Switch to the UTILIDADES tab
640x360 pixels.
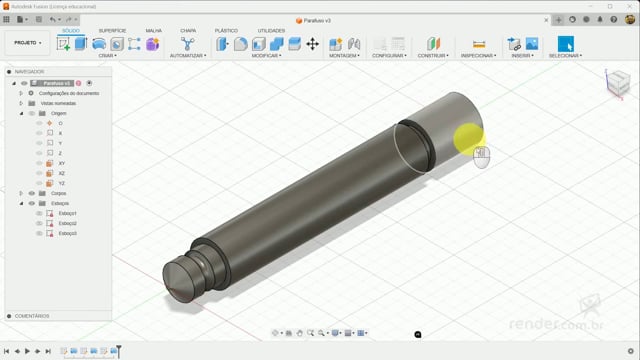[271, 31]
